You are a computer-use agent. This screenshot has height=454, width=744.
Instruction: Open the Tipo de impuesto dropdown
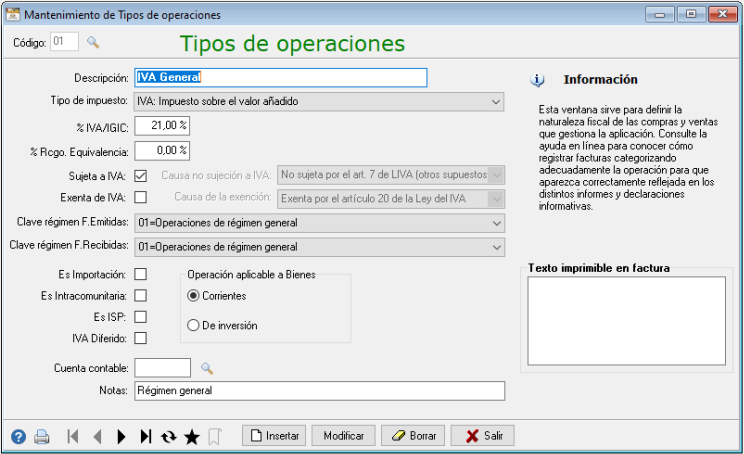pos(318,101)
